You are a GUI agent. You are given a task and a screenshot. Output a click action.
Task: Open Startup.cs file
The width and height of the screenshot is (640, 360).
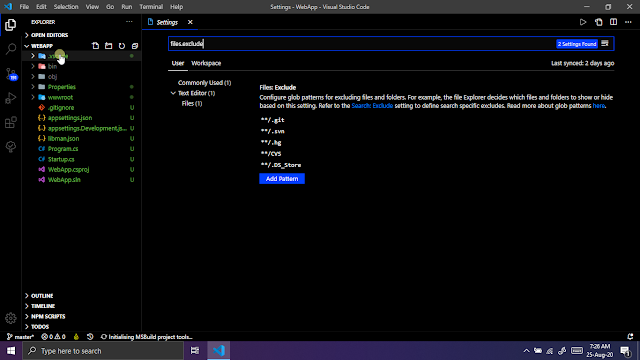[x=61, y=159]
